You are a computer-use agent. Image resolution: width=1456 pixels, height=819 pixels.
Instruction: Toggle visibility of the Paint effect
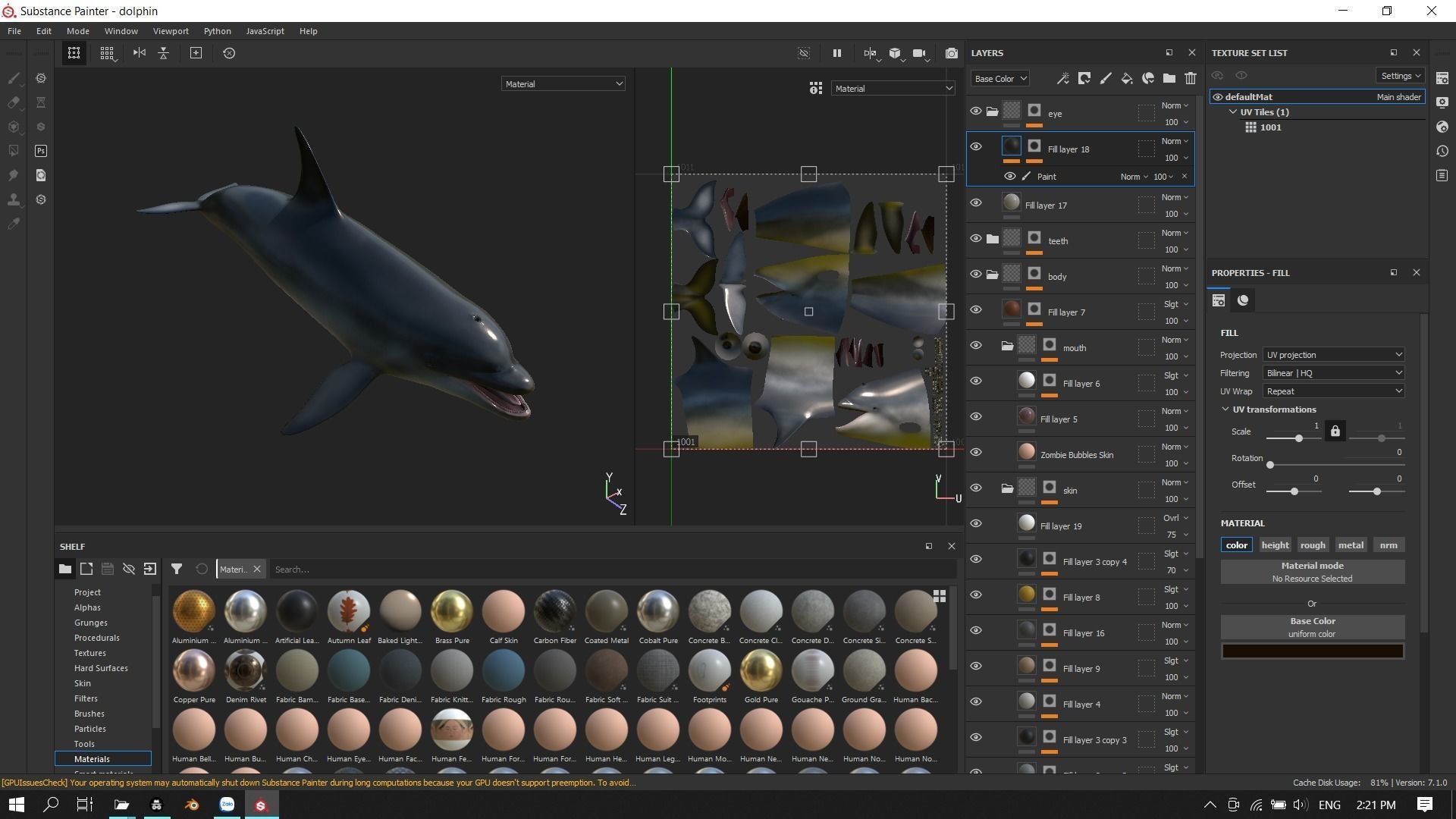pyautogui.click(x=1009, y=177)
